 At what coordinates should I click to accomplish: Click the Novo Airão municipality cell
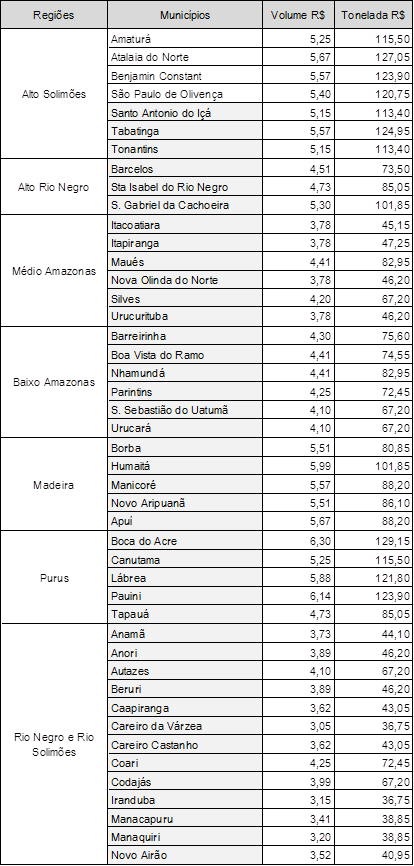(x=185, y=856)
